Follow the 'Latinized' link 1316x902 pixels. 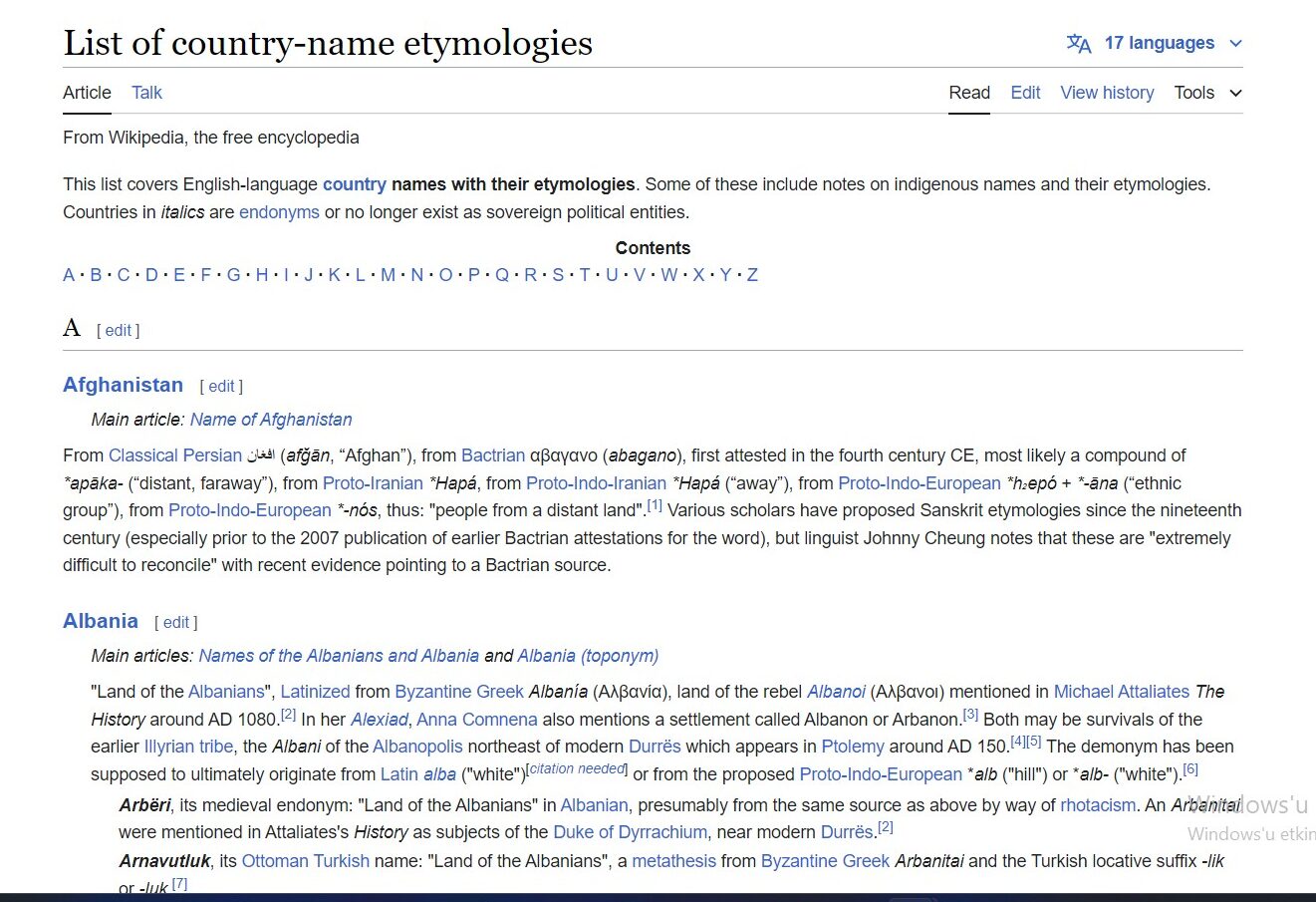(315, 692)
